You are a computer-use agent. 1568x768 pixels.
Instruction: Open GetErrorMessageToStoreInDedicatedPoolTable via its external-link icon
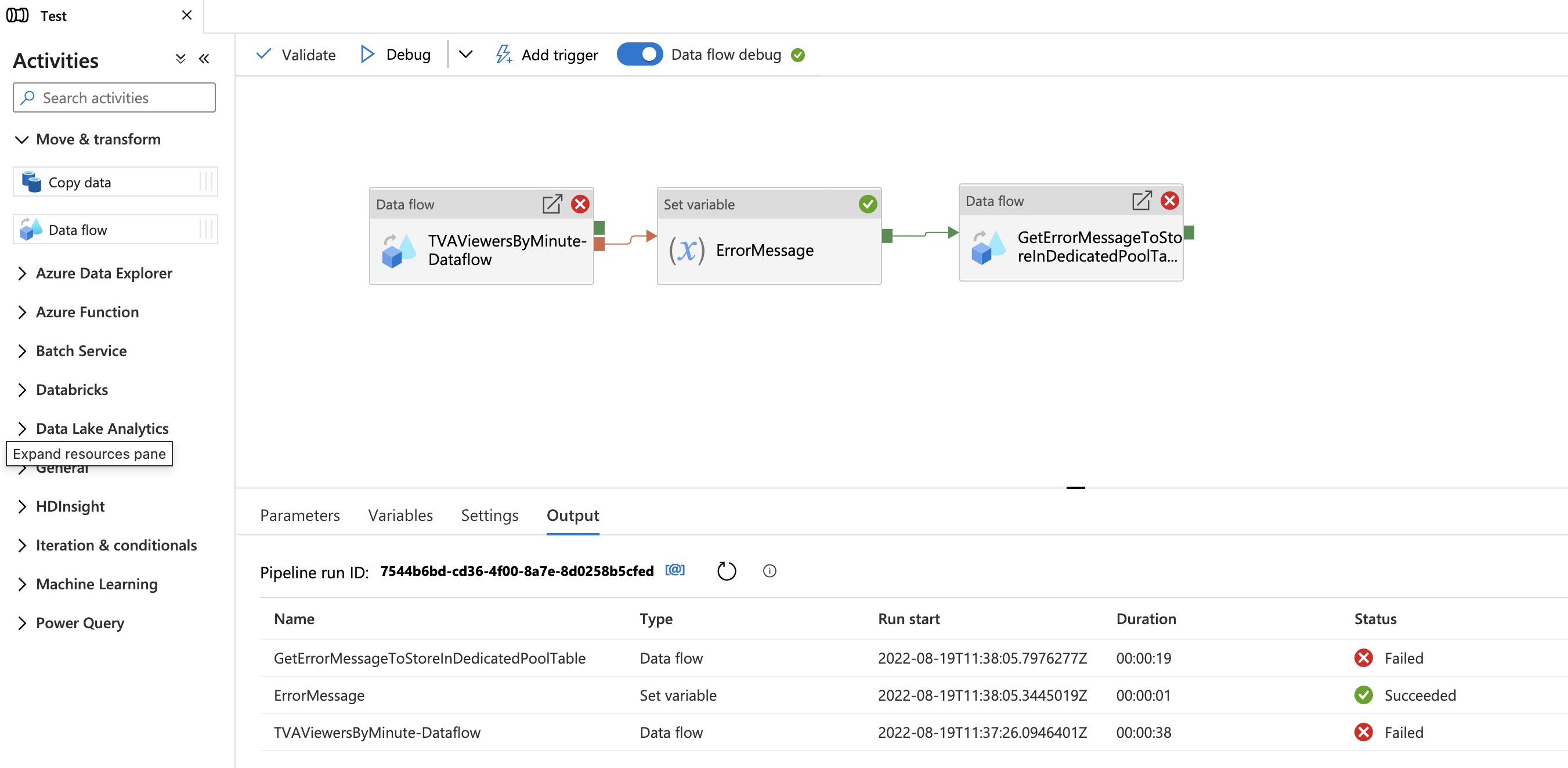1142,200
